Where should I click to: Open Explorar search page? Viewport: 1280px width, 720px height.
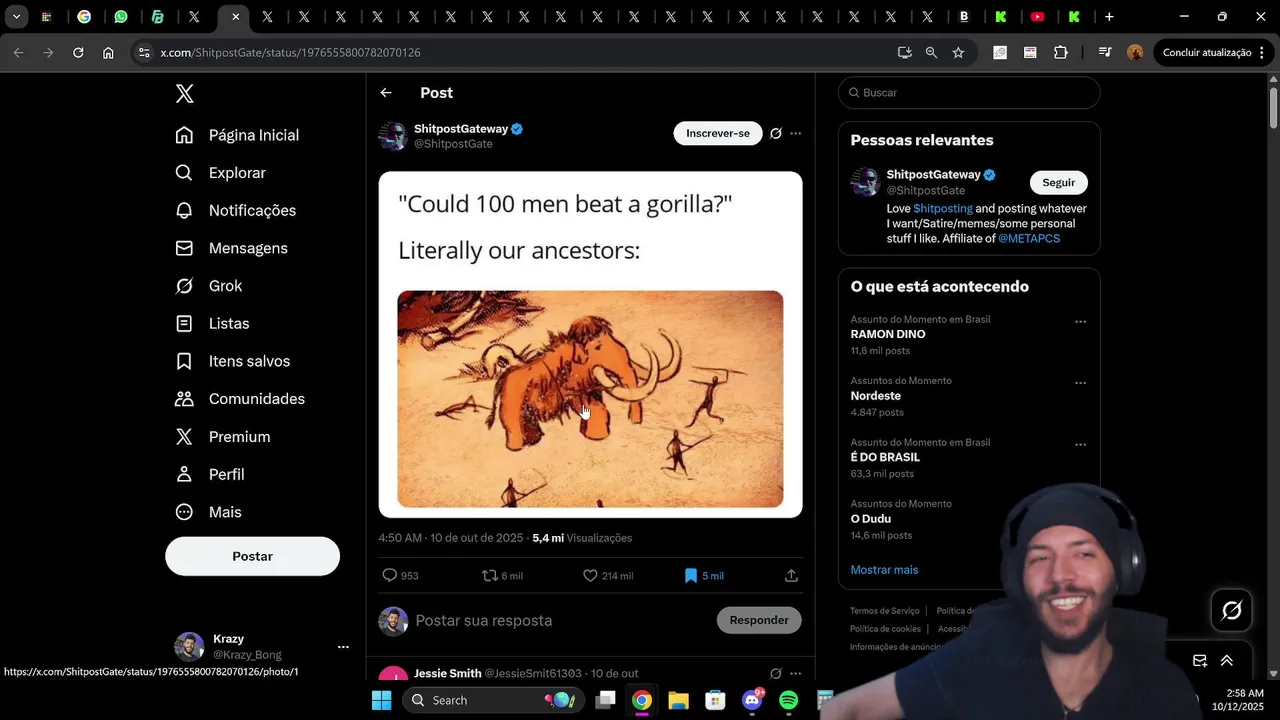[220, 173]
